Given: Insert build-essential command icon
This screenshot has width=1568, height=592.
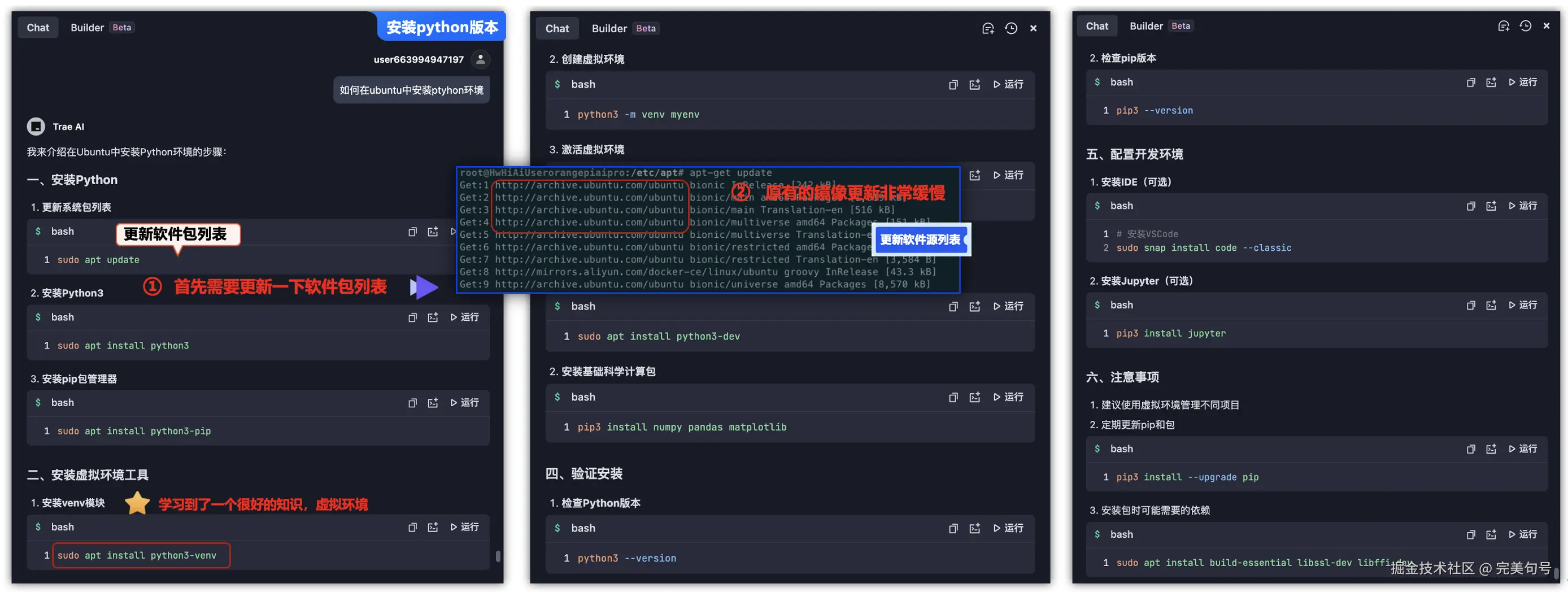Looking at the screenshot, I should click(1491, 536).
